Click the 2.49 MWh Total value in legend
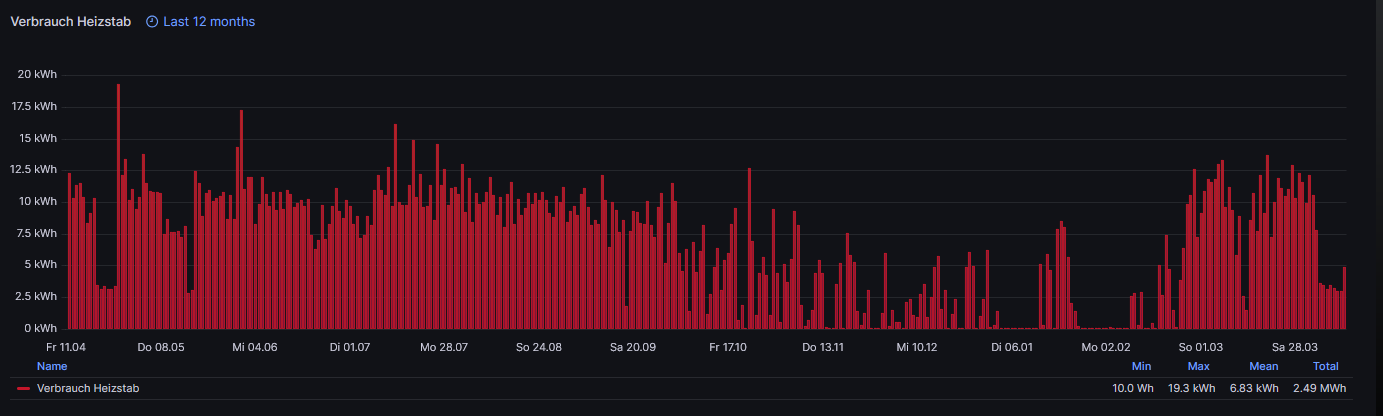The width and height of the screenshot is (1383, 416). point(1319,388)
